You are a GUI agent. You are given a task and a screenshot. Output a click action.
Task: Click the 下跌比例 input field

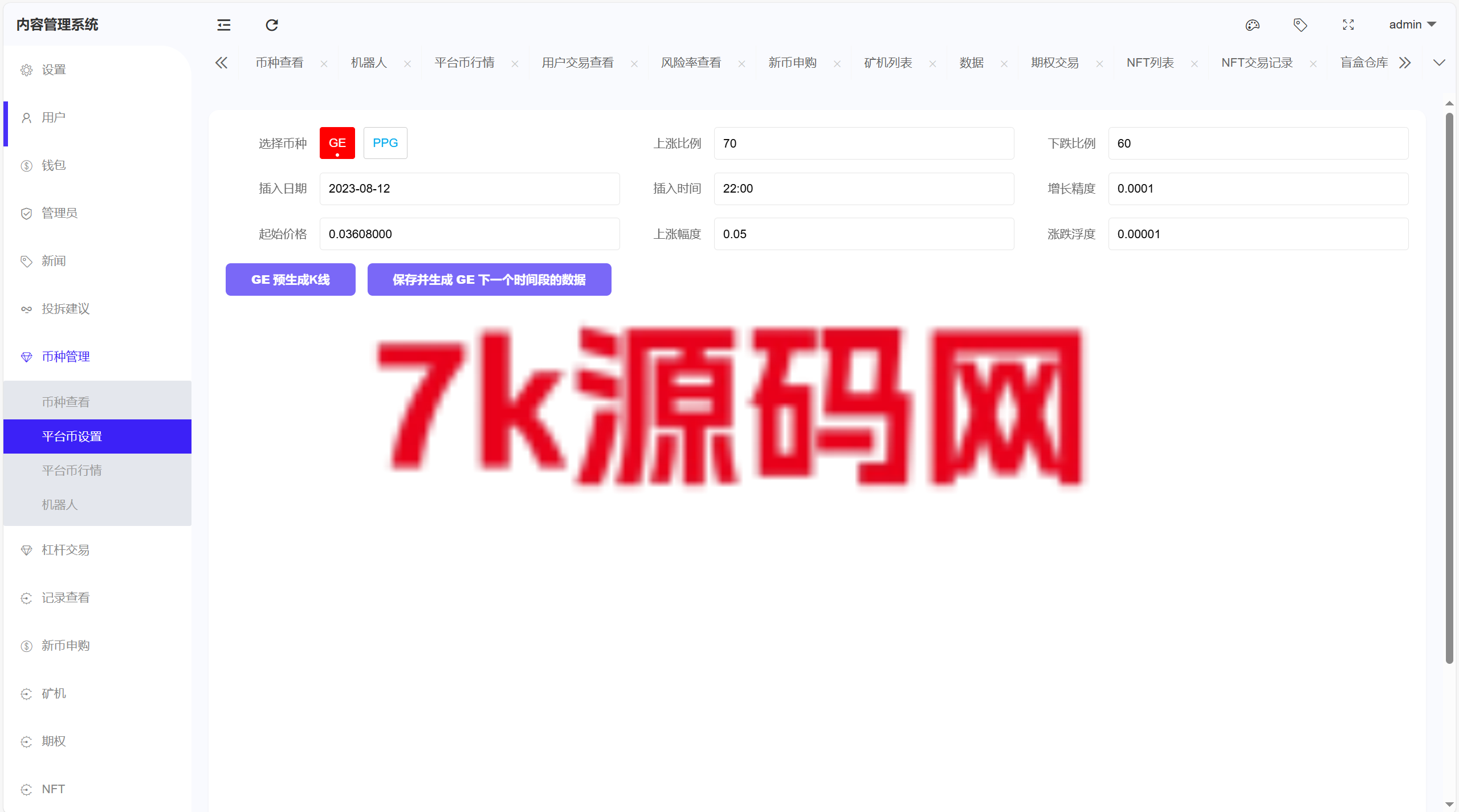coord(1258,143)
